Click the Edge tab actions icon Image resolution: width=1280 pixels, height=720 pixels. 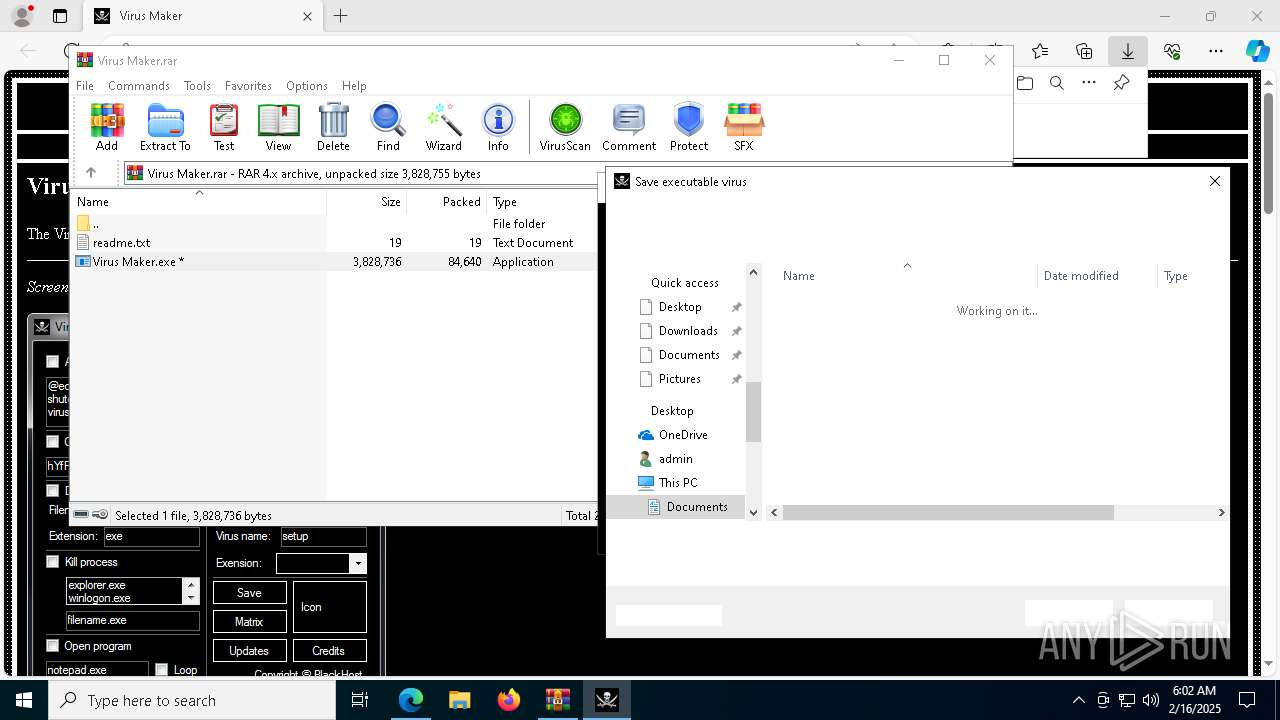tap(60, 16)
